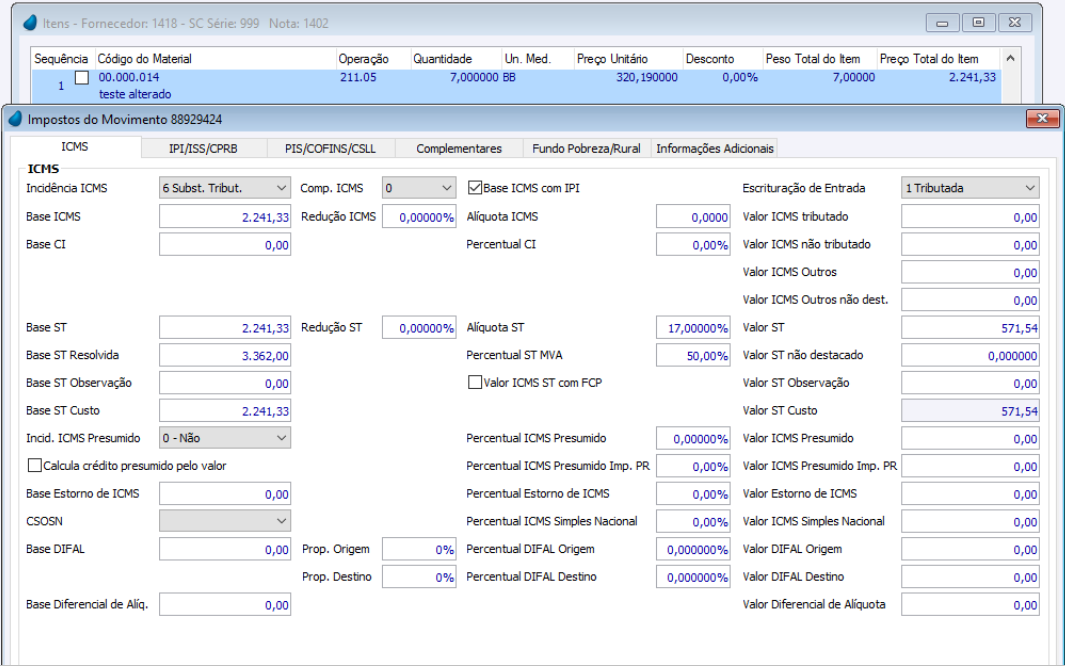Expand Incid. ICMS Presumido dropdown
1065x667 pixels.
(x=225, y=438)
